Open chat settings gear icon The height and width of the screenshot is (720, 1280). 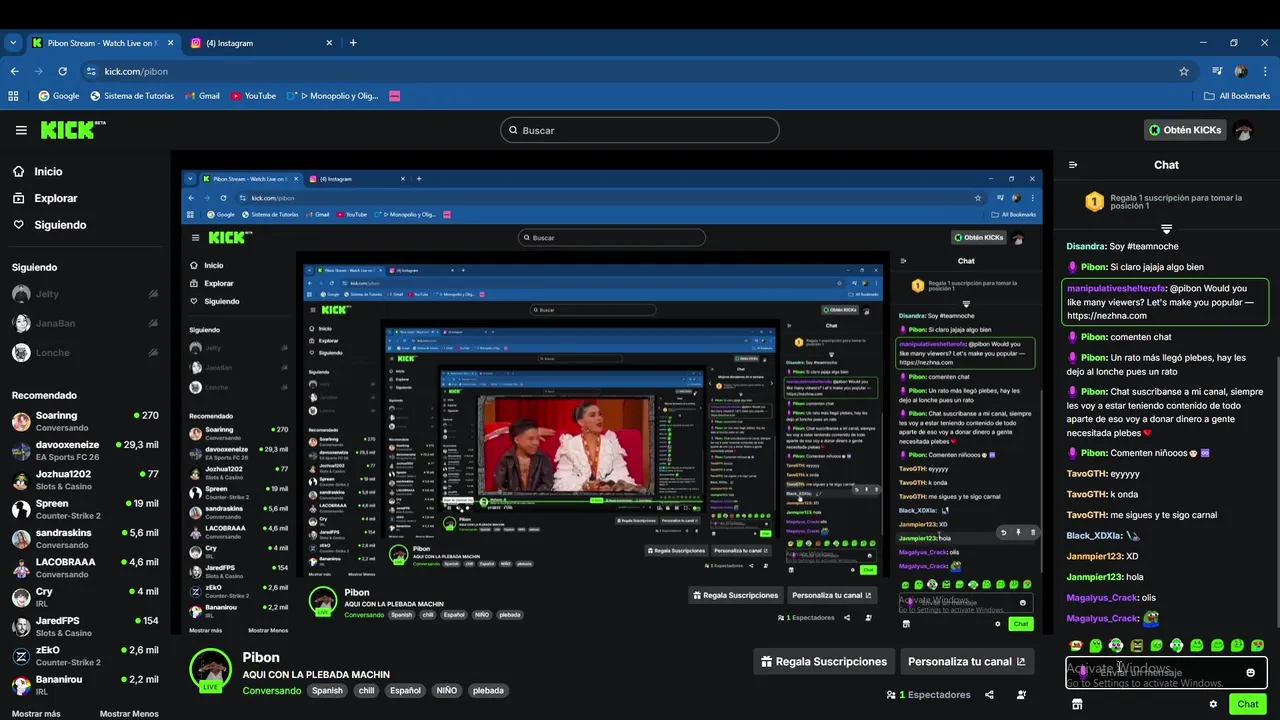[x=1213, y=704]
